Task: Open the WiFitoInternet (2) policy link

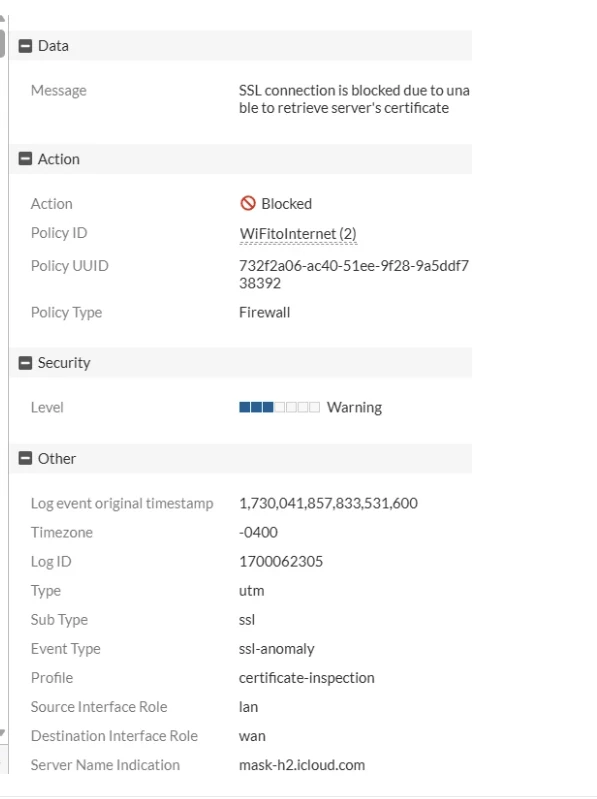Action: pos(298,234)
